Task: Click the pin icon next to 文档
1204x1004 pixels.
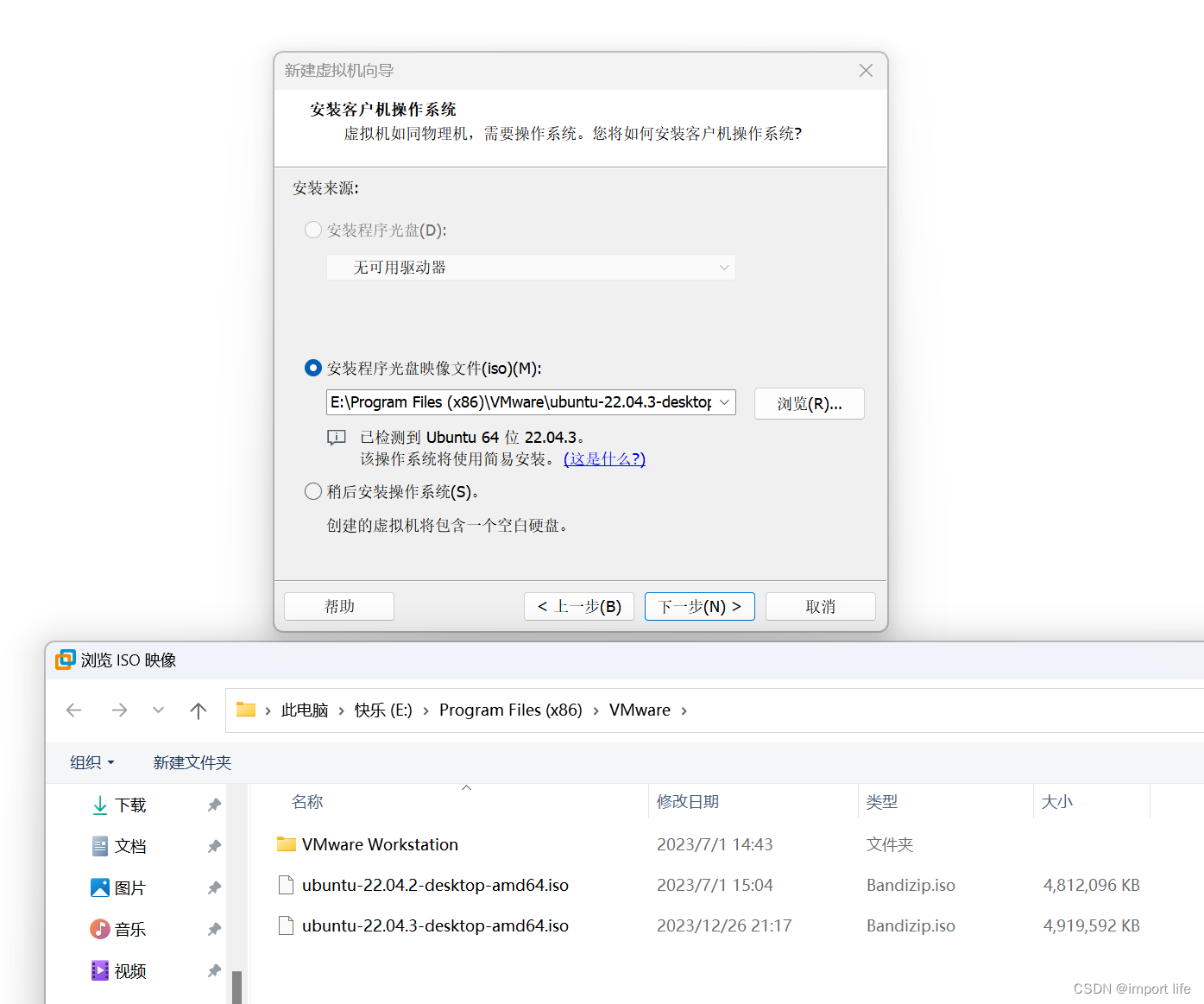Action: [214, 846]
